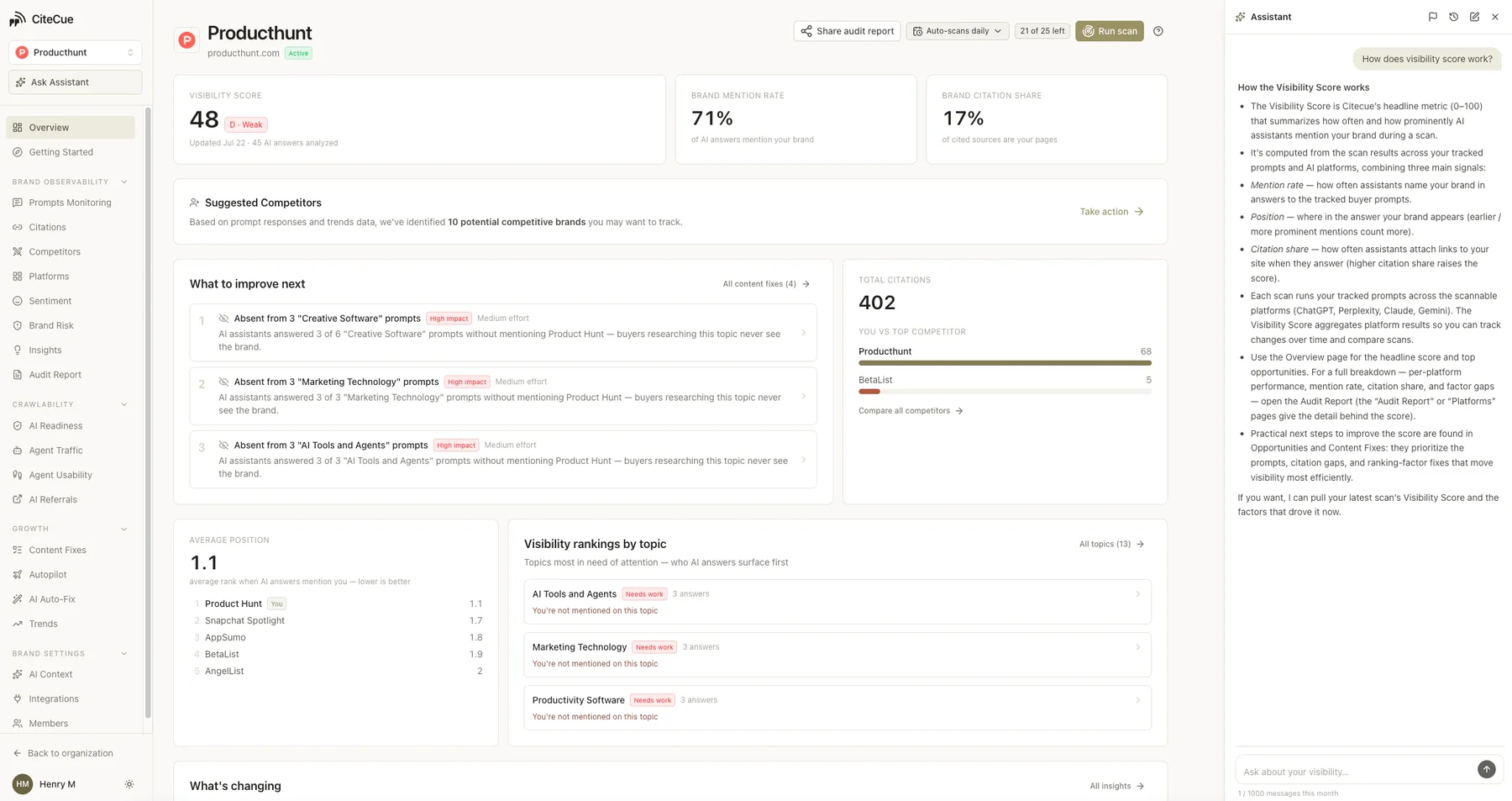Click the Agent Traffic icon
The height and width of the screenshot is (801, 1512).
coord(18,451)
